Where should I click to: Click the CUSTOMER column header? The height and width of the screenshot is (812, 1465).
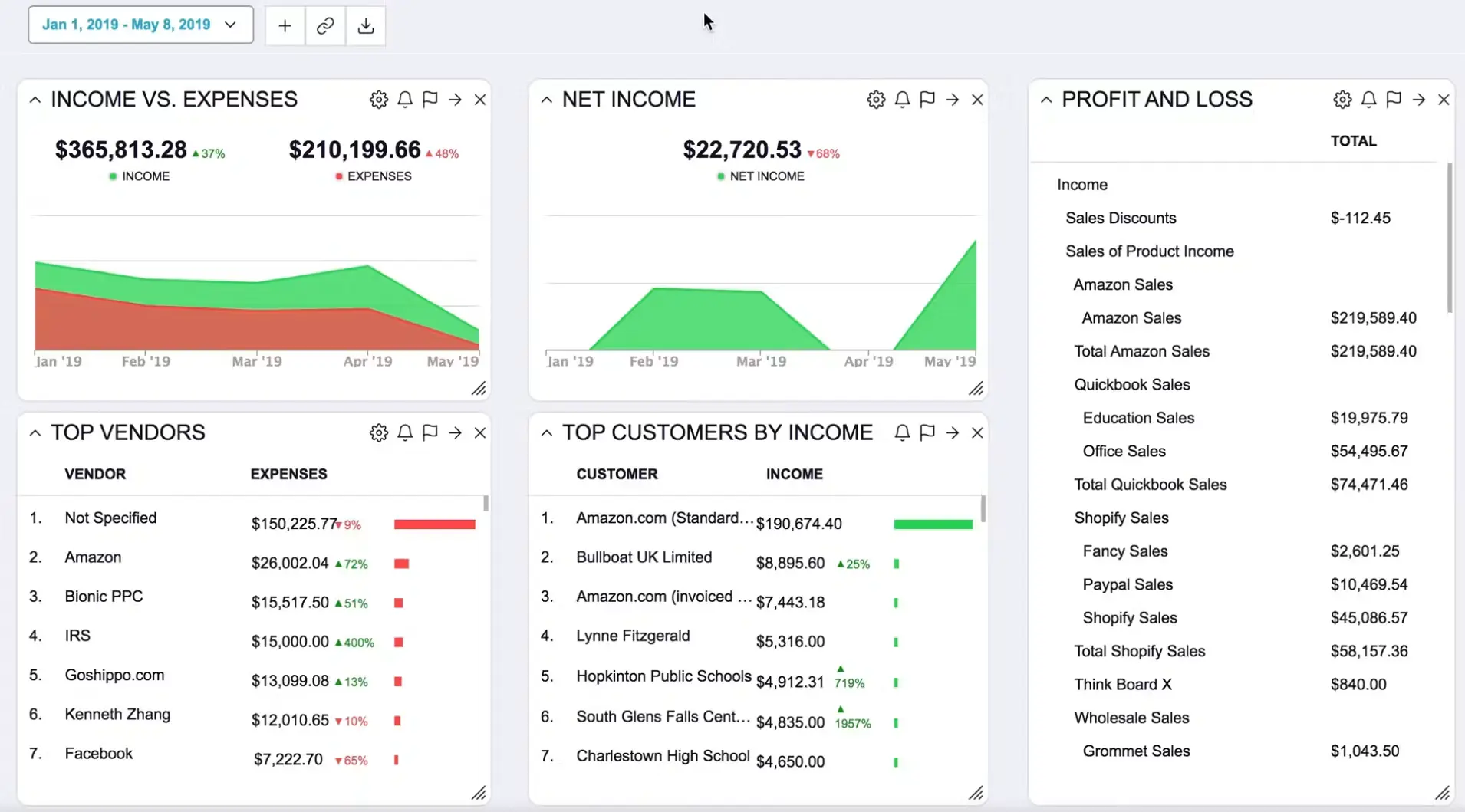pos(617,474)
